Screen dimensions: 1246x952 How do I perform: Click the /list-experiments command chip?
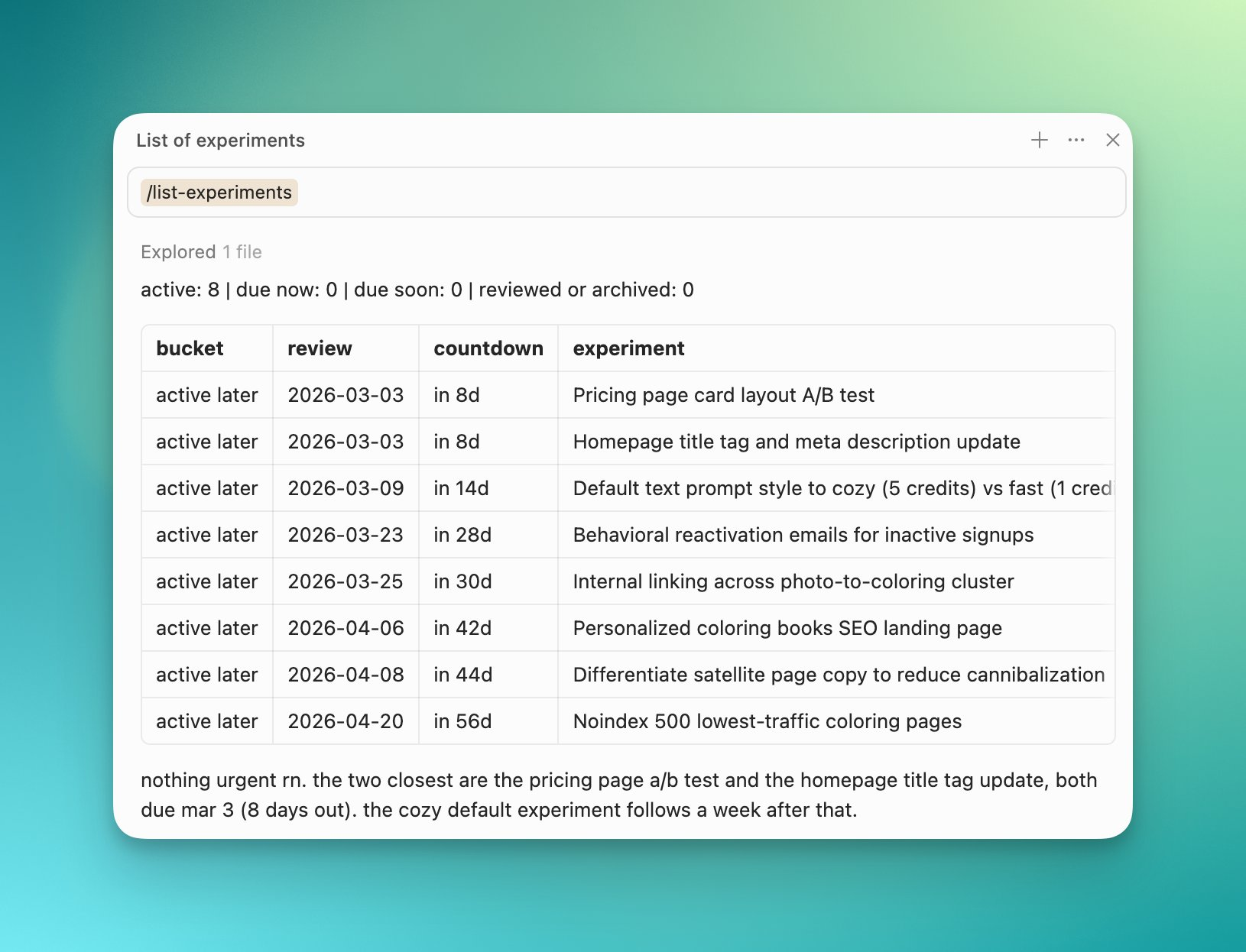[219, 193]
